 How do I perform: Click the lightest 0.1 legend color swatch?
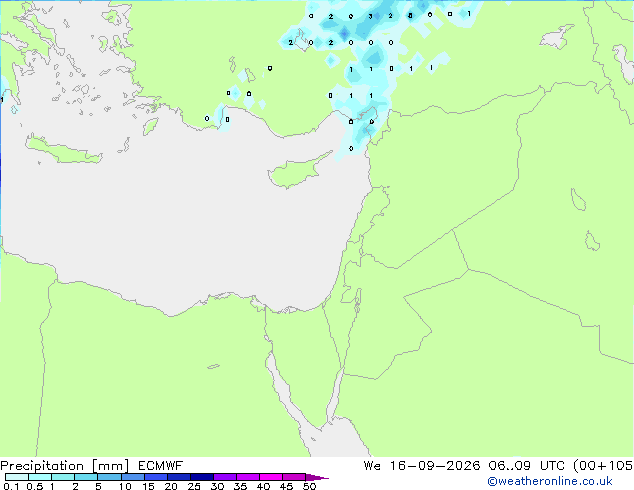pyautogui.click(x=17, y=477)
